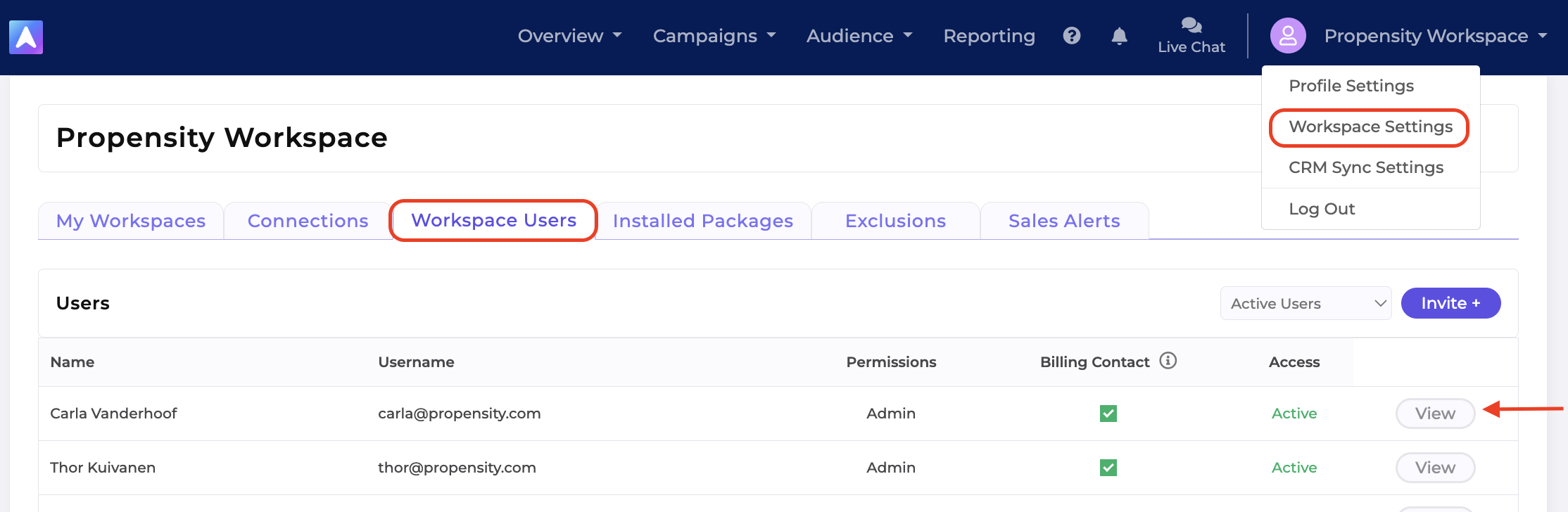Expand the Audience menu

point(859,36)
